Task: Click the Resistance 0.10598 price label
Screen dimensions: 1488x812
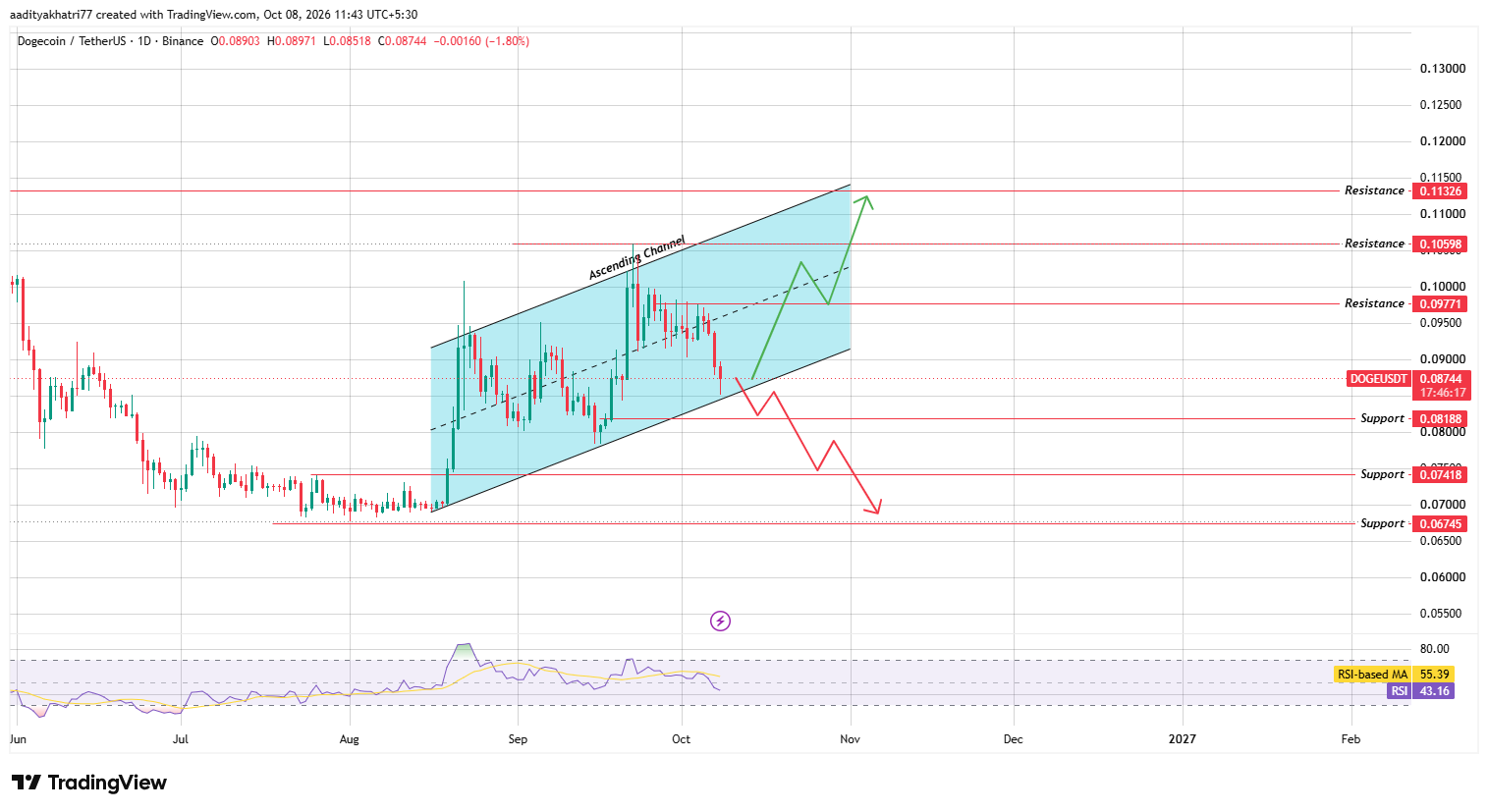Action: pos(1439,244)
